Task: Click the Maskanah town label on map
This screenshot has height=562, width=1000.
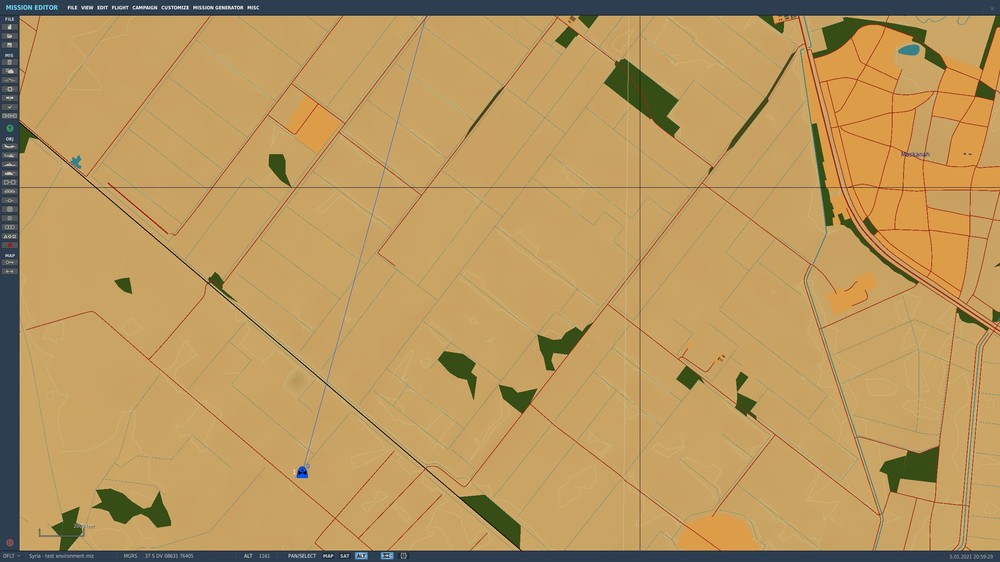Action: [x=915, y=154]
